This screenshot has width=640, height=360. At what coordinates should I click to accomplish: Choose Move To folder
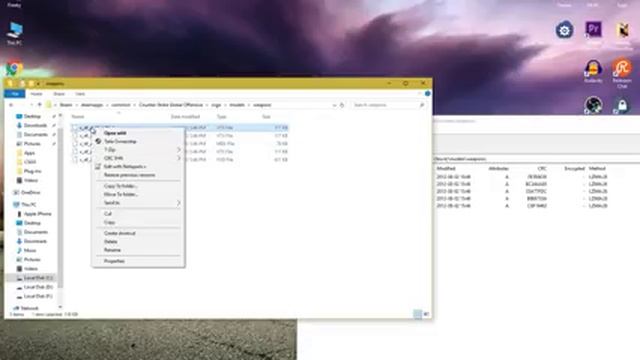(x=138, y=194)
